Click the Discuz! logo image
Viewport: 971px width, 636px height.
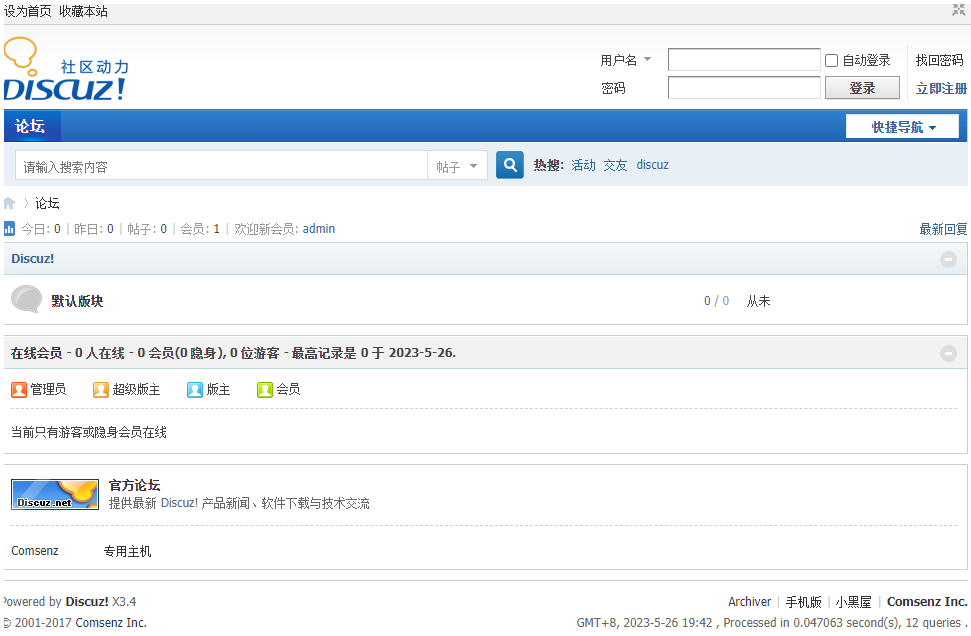[x=66, y=69]
